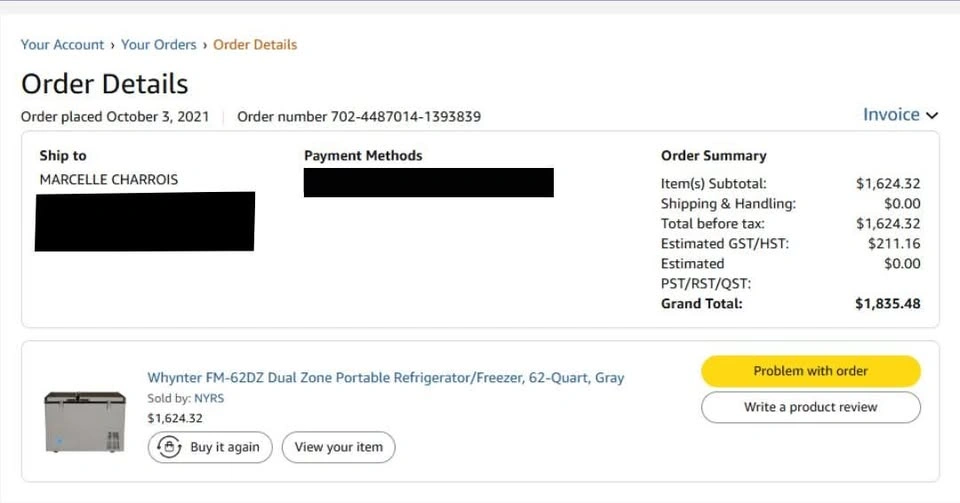The height and width of the screenshot is (503, 960).
Task: Visit the NYRS seller page
Action: click(x=209, y=398)
